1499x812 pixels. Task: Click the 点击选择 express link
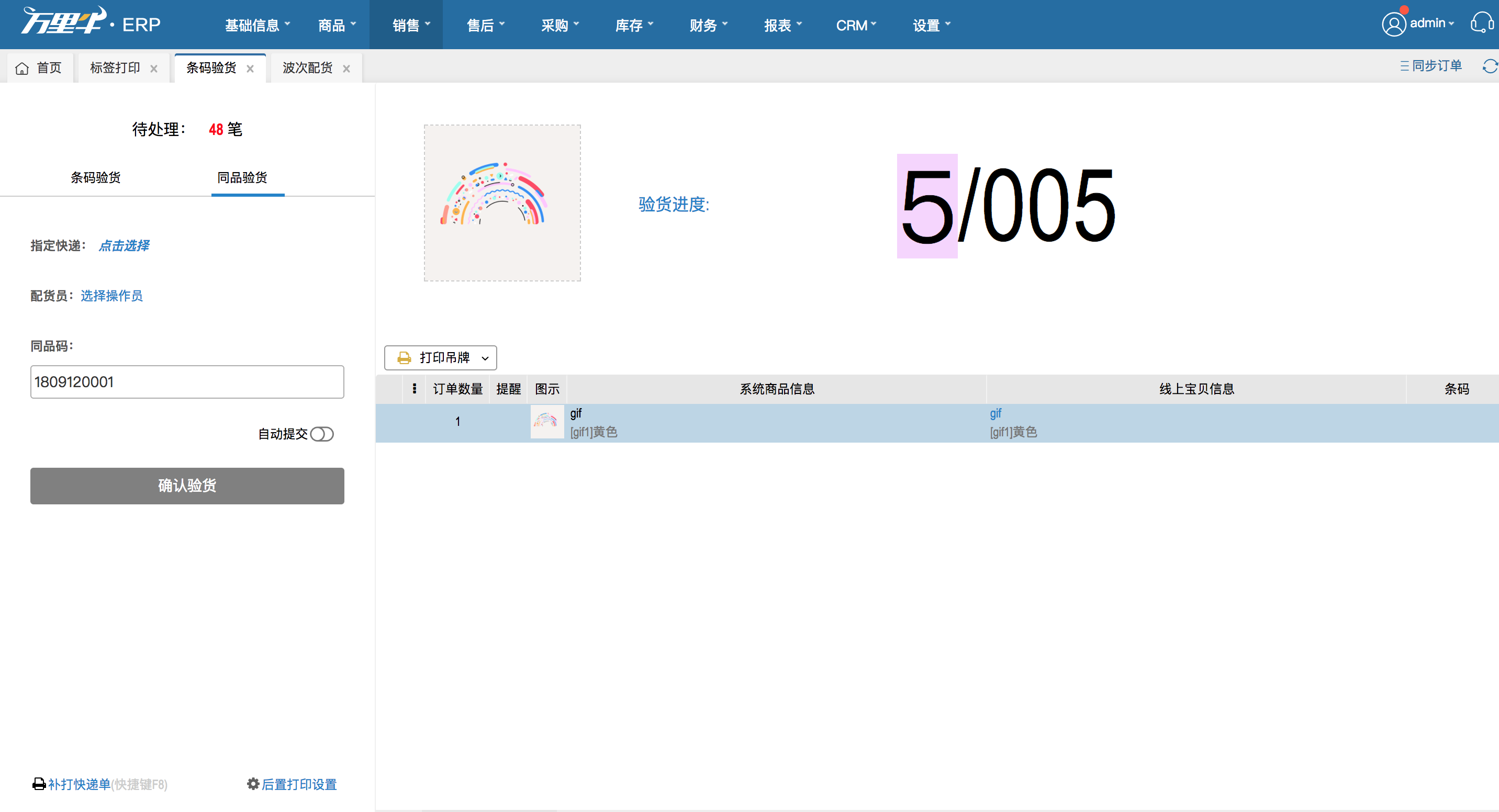(124, 245)
